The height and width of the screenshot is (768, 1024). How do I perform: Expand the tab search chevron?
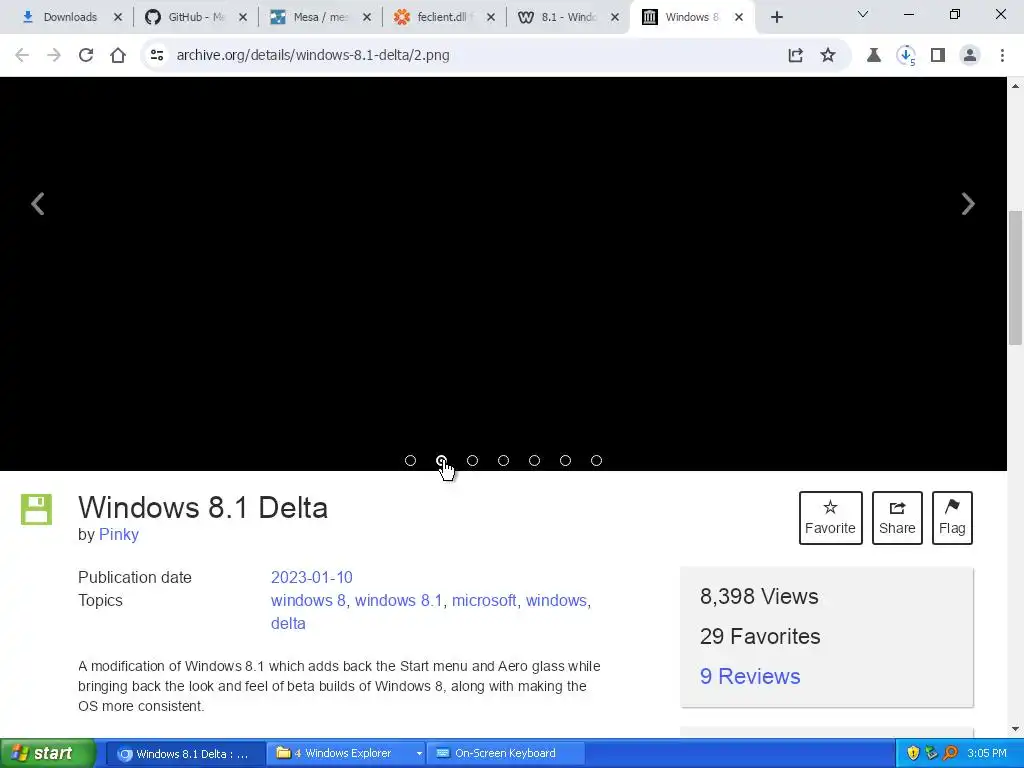pos(863,14)
